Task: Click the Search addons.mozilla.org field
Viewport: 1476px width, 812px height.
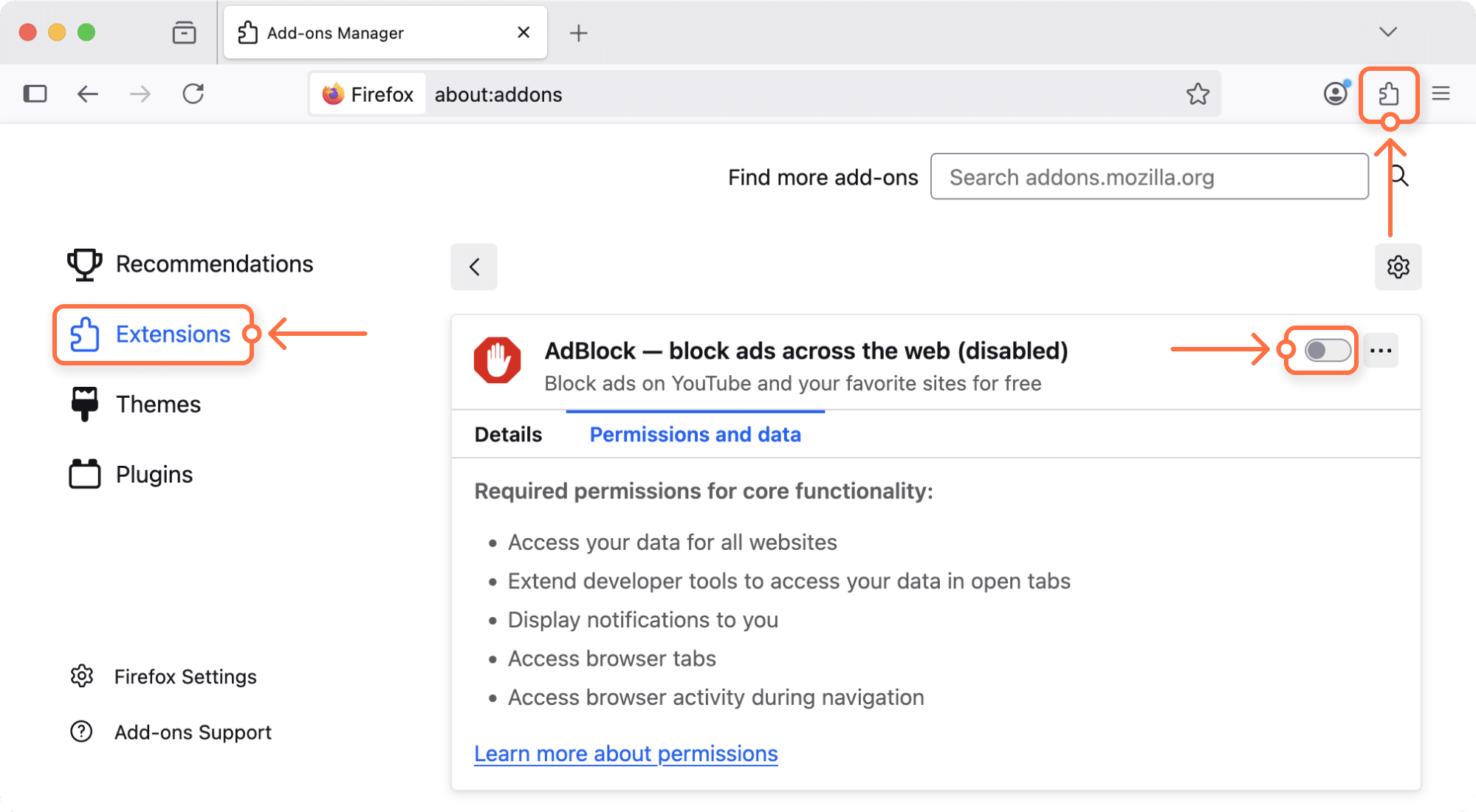Action: coord(1149,176)
